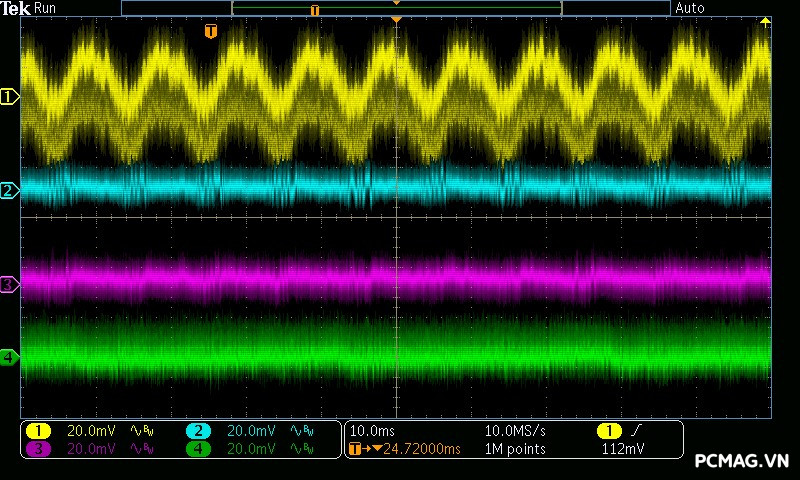Click the orange trigger position triangle at graticule top
This screenshot has width=800, height=480.
click(397, 20)
